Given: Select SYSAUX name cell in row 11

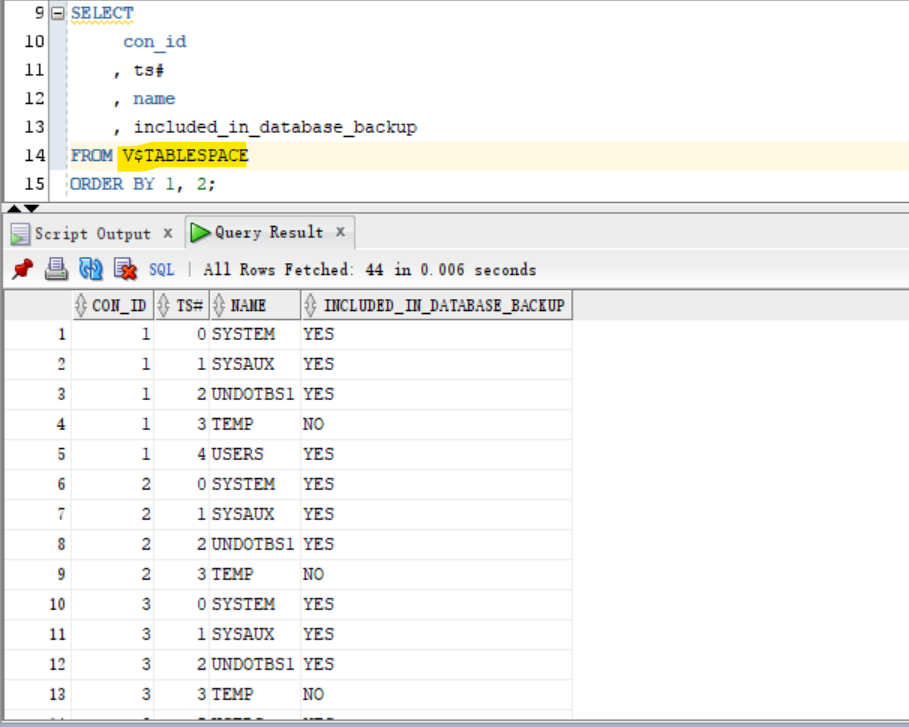Looking at the screenshot, I should click(x=255, y=634).
